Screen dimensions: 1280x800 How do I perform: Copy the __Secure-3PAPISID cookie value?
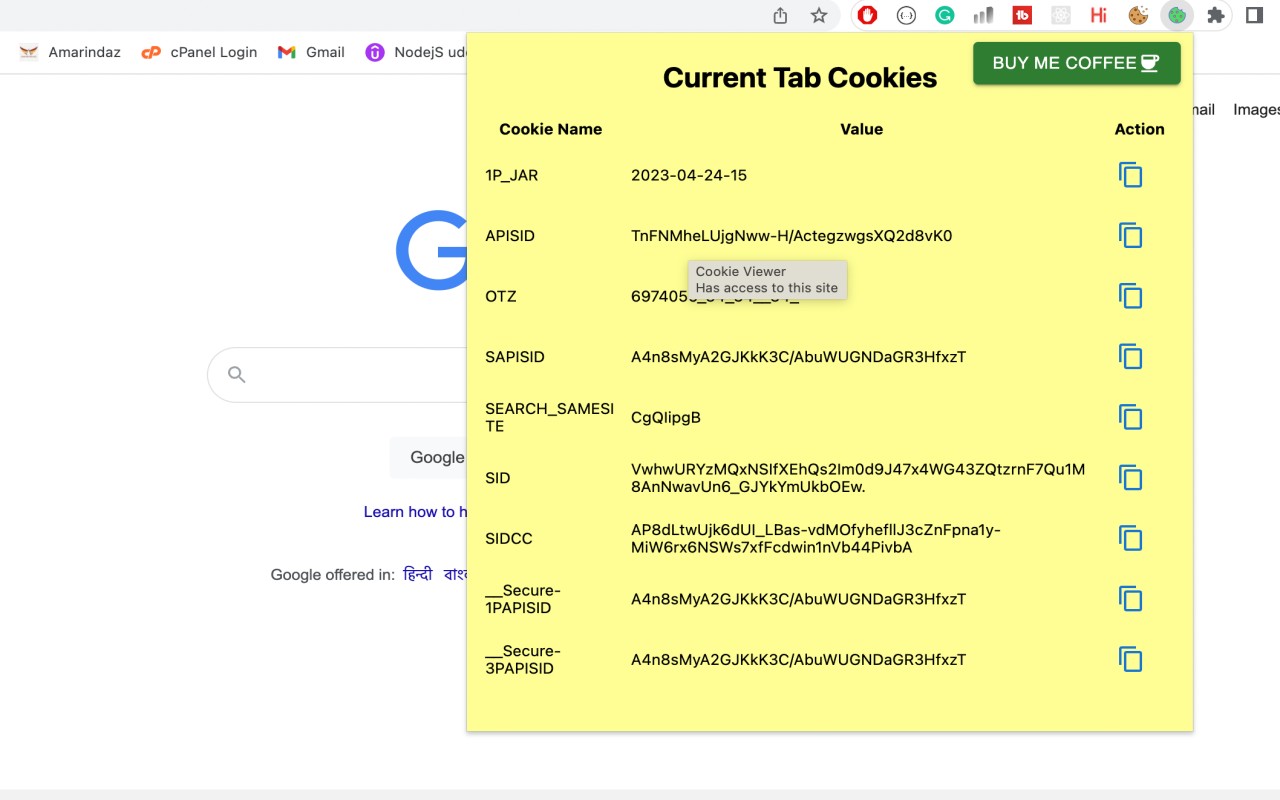(1130, 660)
